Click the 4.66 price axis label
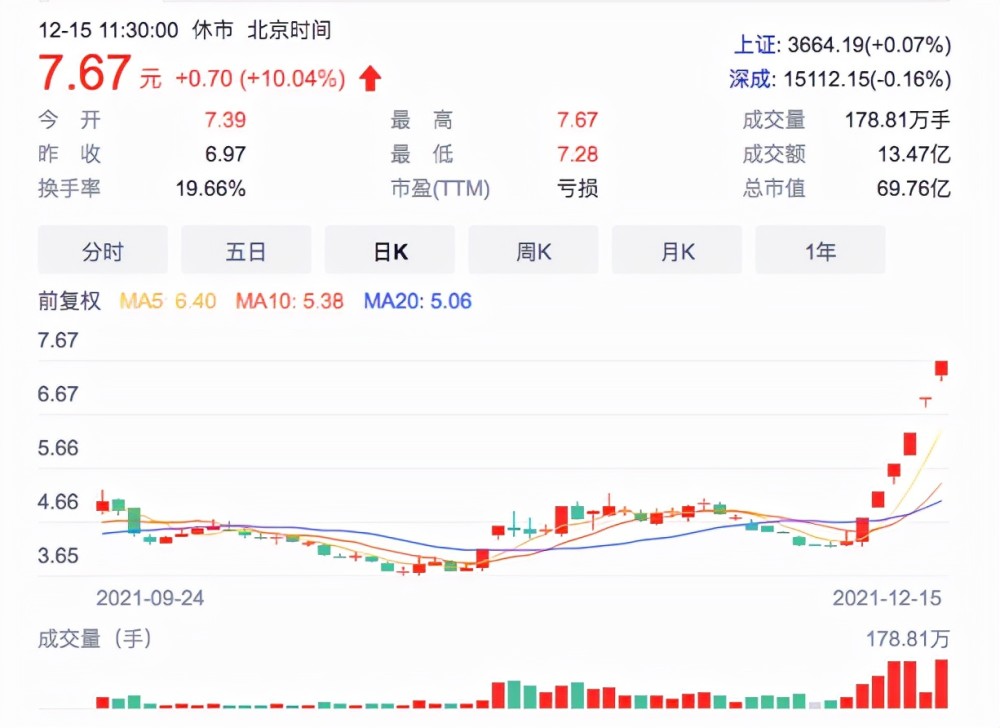The image size is (1000, 728). (58, 502)
